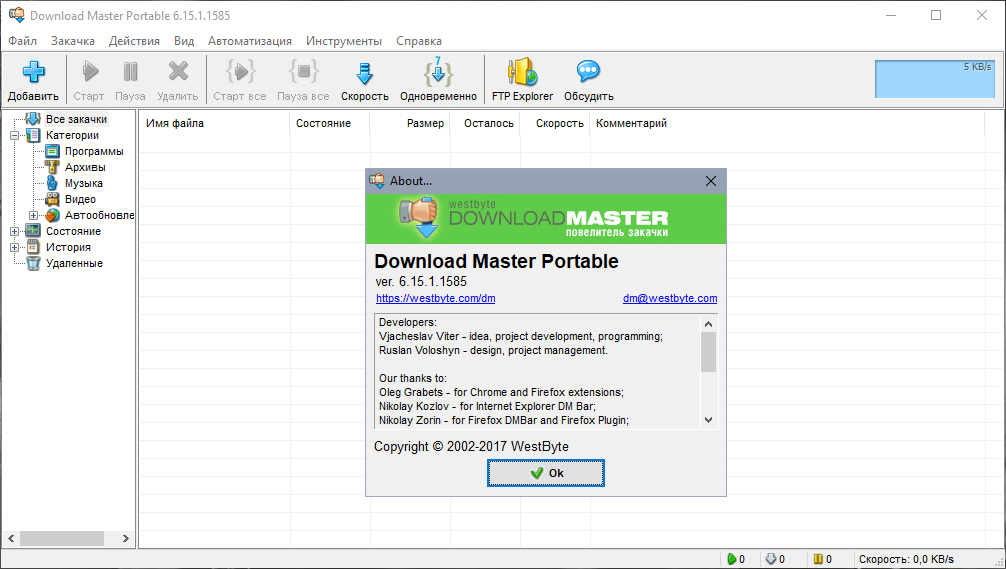Viewport: 1006px width, 569px height.
Task: Sort by Размер column header
Action: [x=410, y=123]
